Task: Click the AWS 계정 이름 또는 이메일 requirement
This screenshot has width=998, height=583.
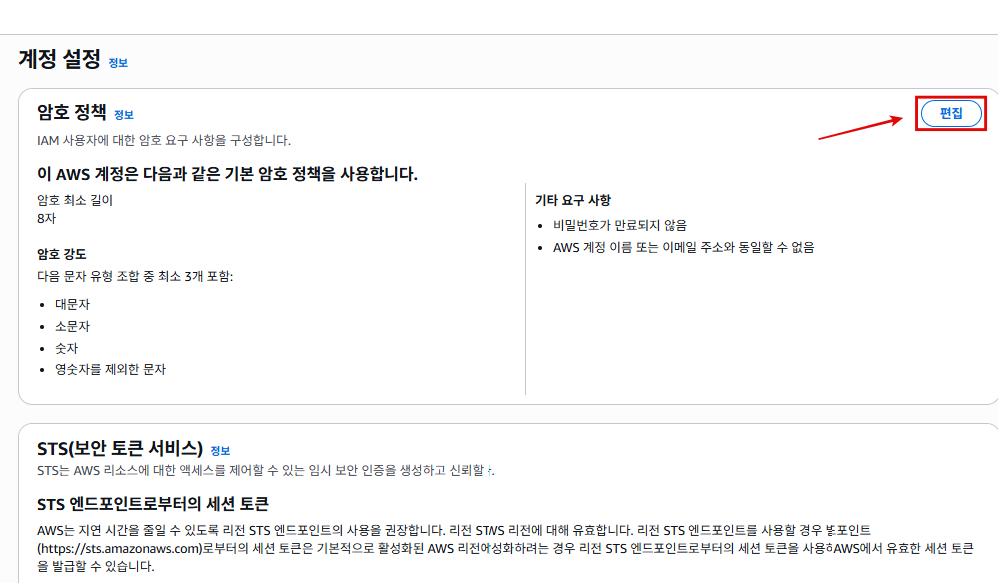Action: pos(683,247)
